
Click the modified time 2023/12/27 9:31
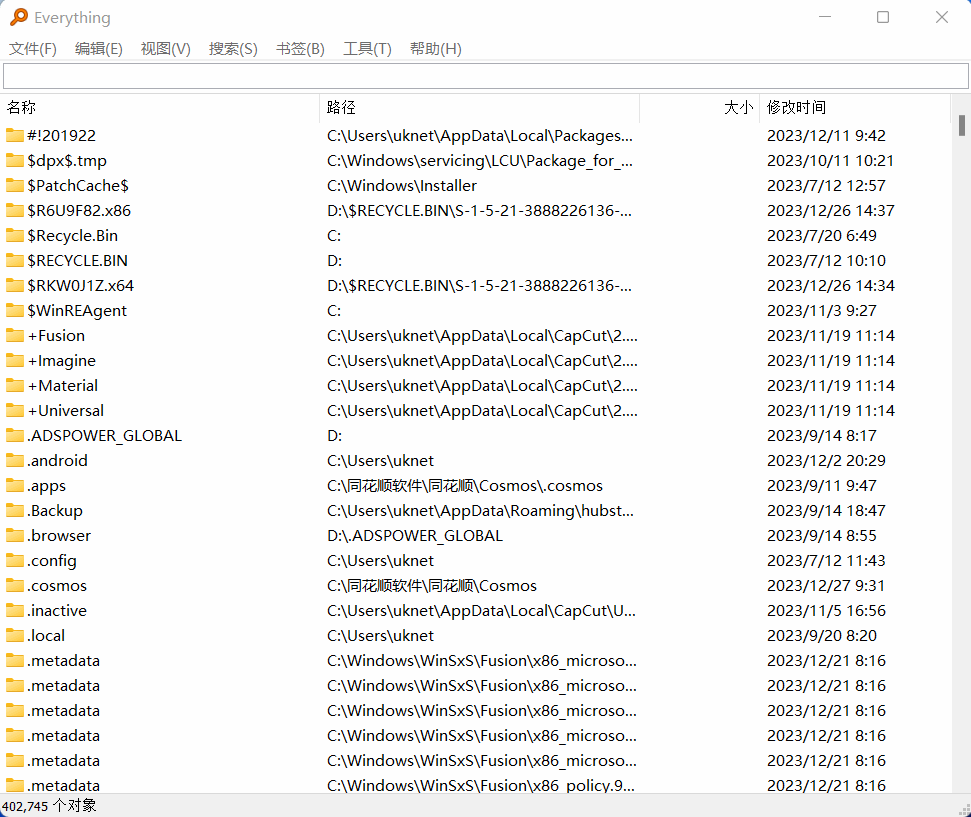tap(826, 585)
